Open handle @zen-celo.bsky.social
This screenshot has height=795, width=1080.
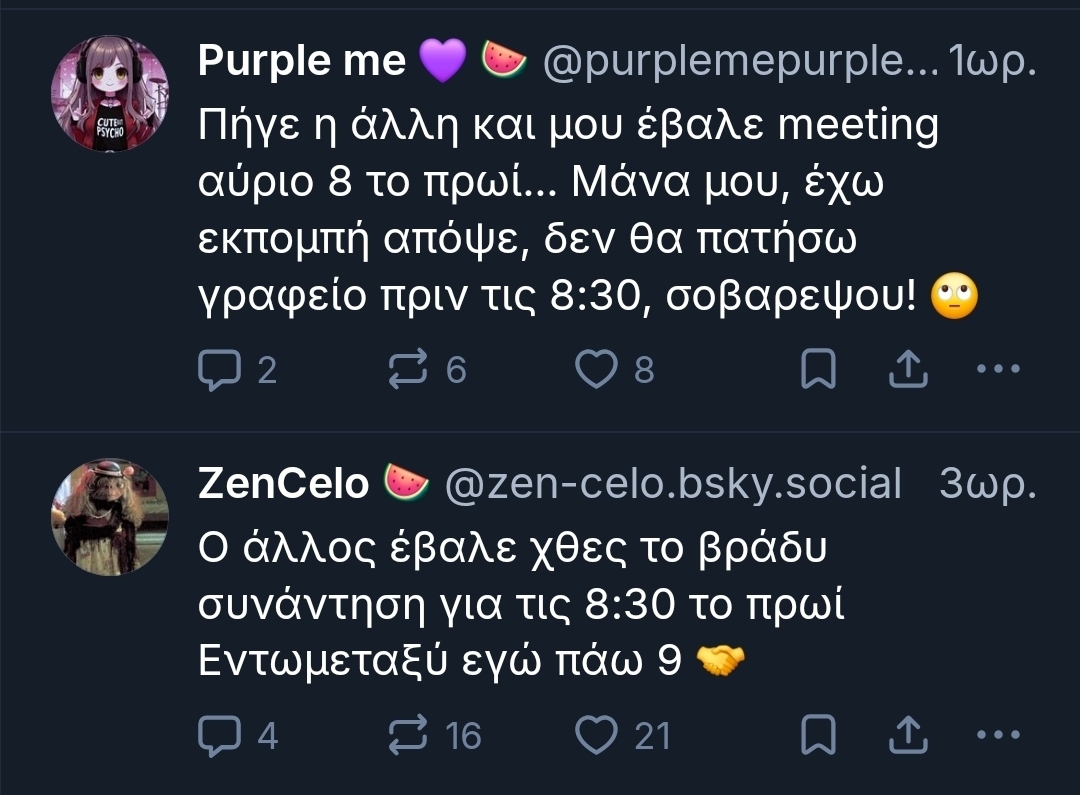pyautogui.click(x=672, y=483)
